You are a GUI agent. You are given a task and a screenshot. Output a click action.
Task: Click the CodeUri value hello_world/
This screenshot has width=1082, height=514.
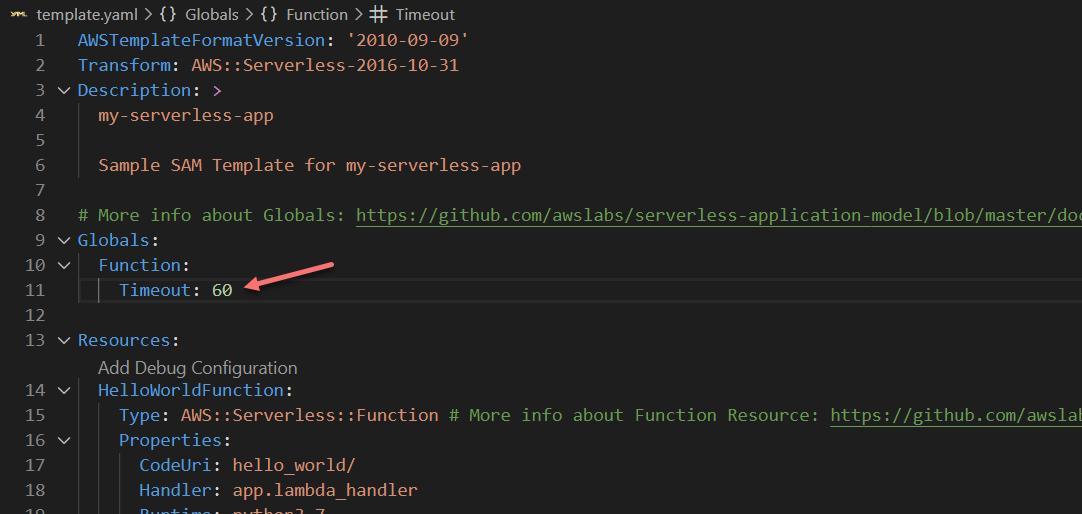(x=293, y=465)
